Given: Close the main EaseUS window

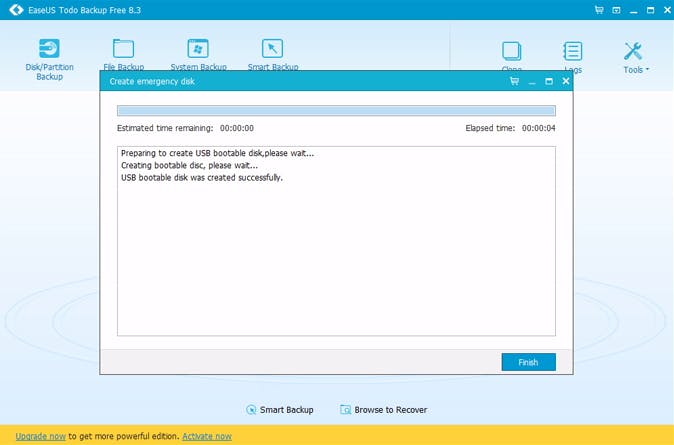Looking at the screenshot, I should pos(667,9).
